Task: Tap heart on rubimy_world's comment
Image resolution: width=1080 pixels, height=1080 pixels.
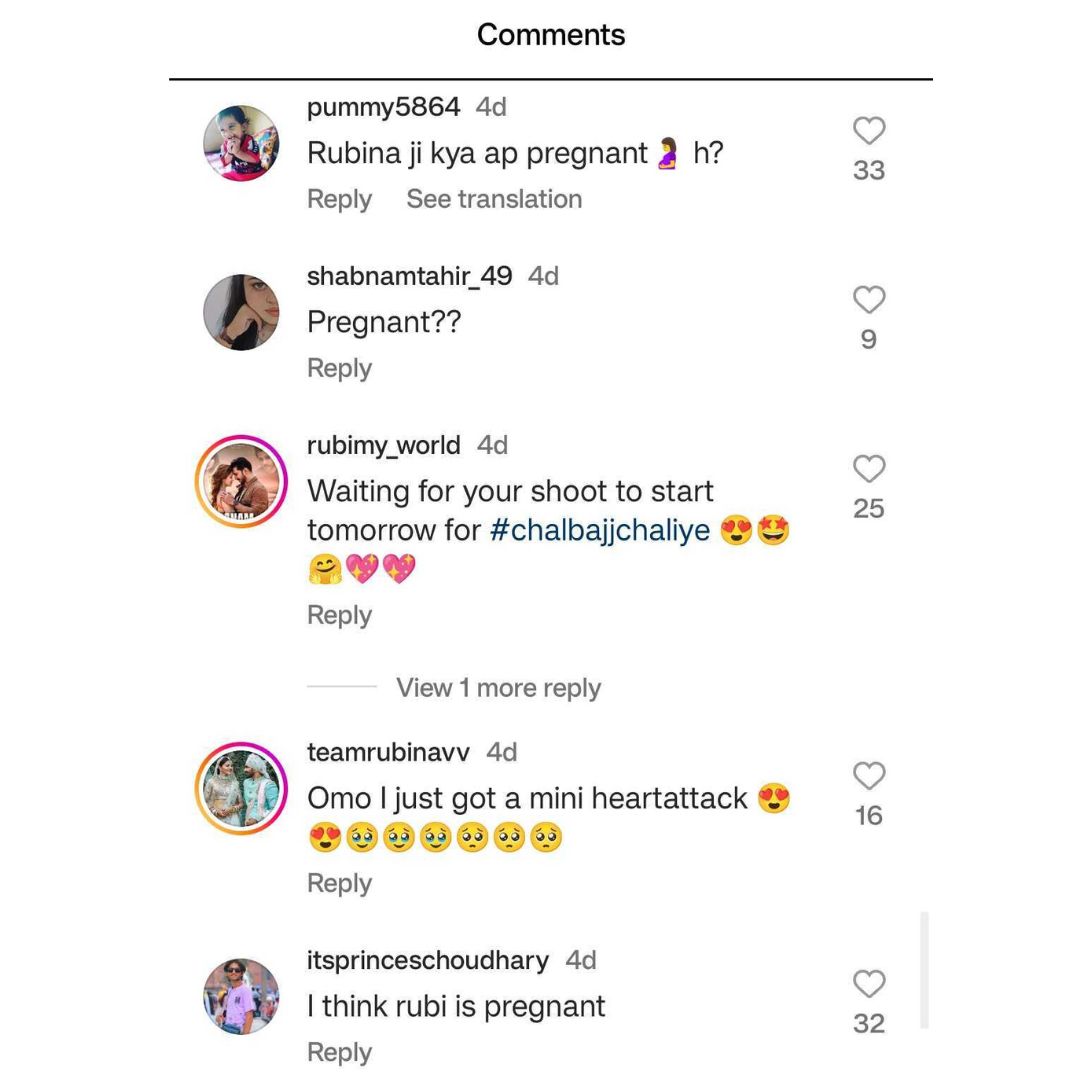Action: (869, 469)
